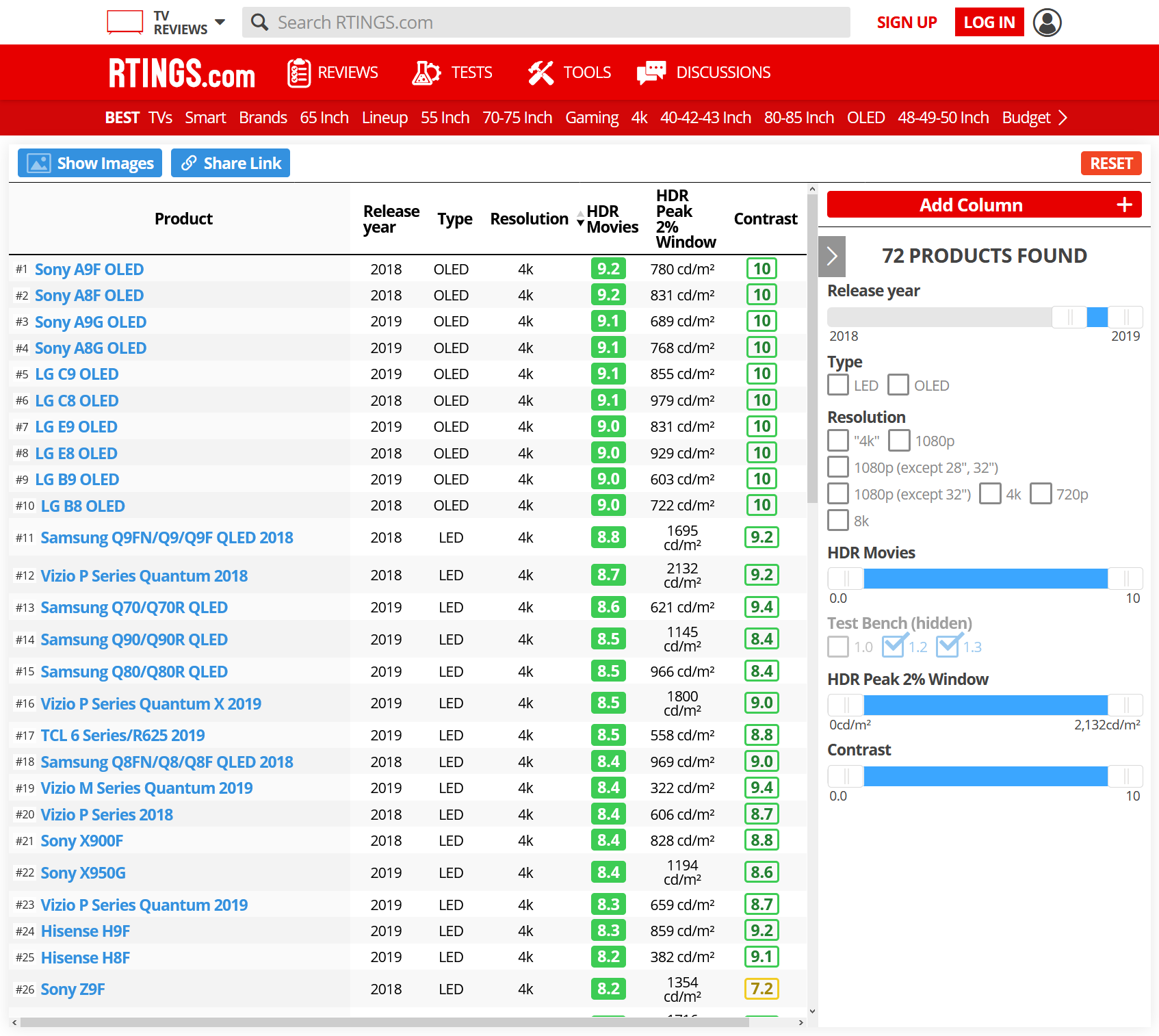Open the Tests menu
Screen dimensions: 1159x1036
(452, 73)
